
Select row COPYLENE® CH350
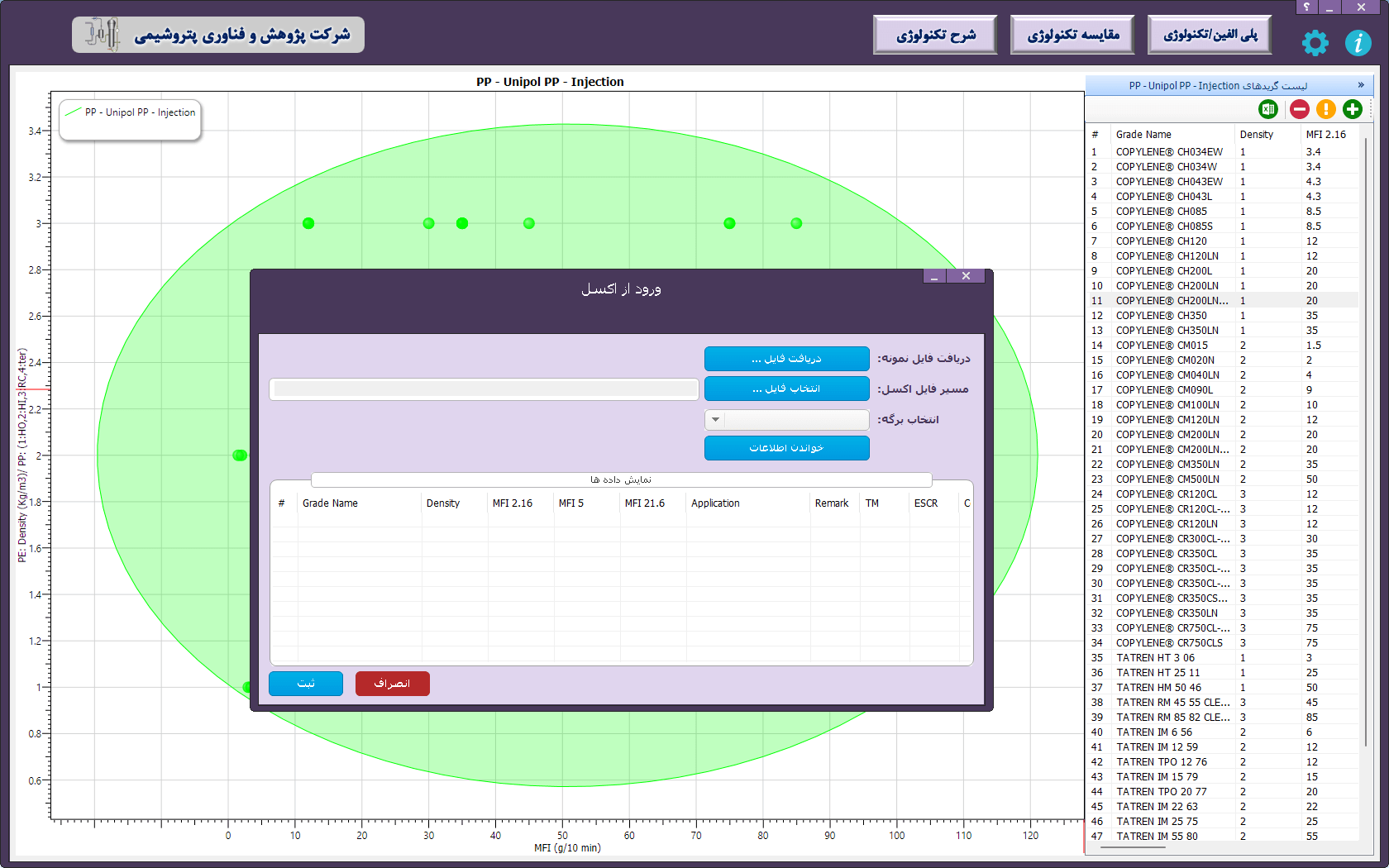coord(1224,316)
